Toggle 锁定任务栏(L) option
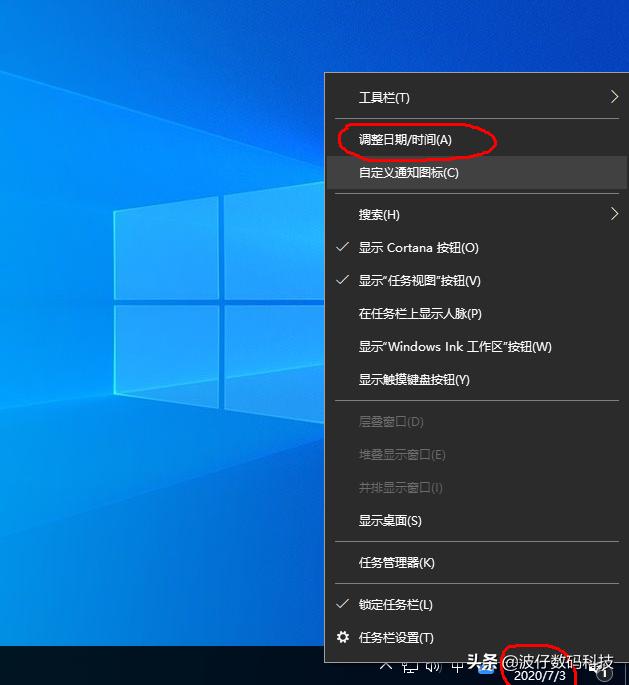 coord(476,605)
